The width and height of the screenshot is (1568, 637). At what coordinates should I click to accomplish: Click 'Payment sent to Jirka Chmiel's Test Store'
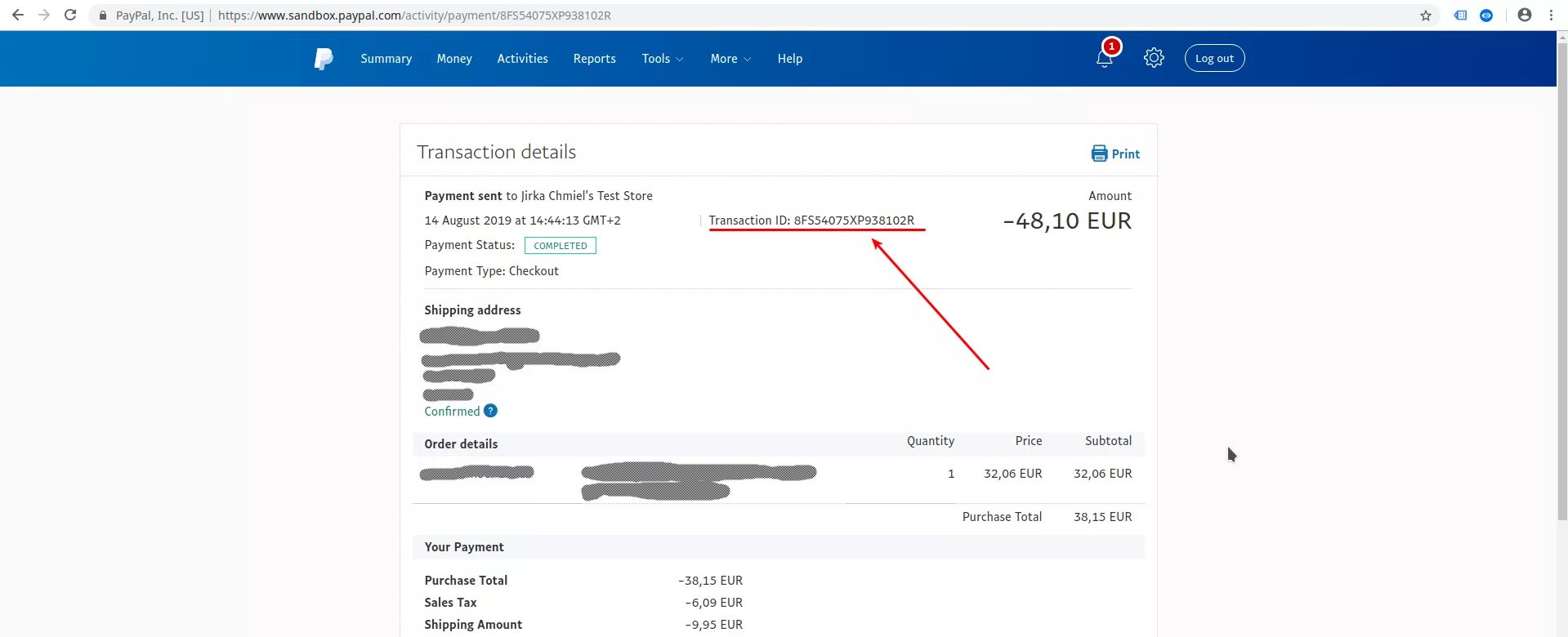pos(538,196)
